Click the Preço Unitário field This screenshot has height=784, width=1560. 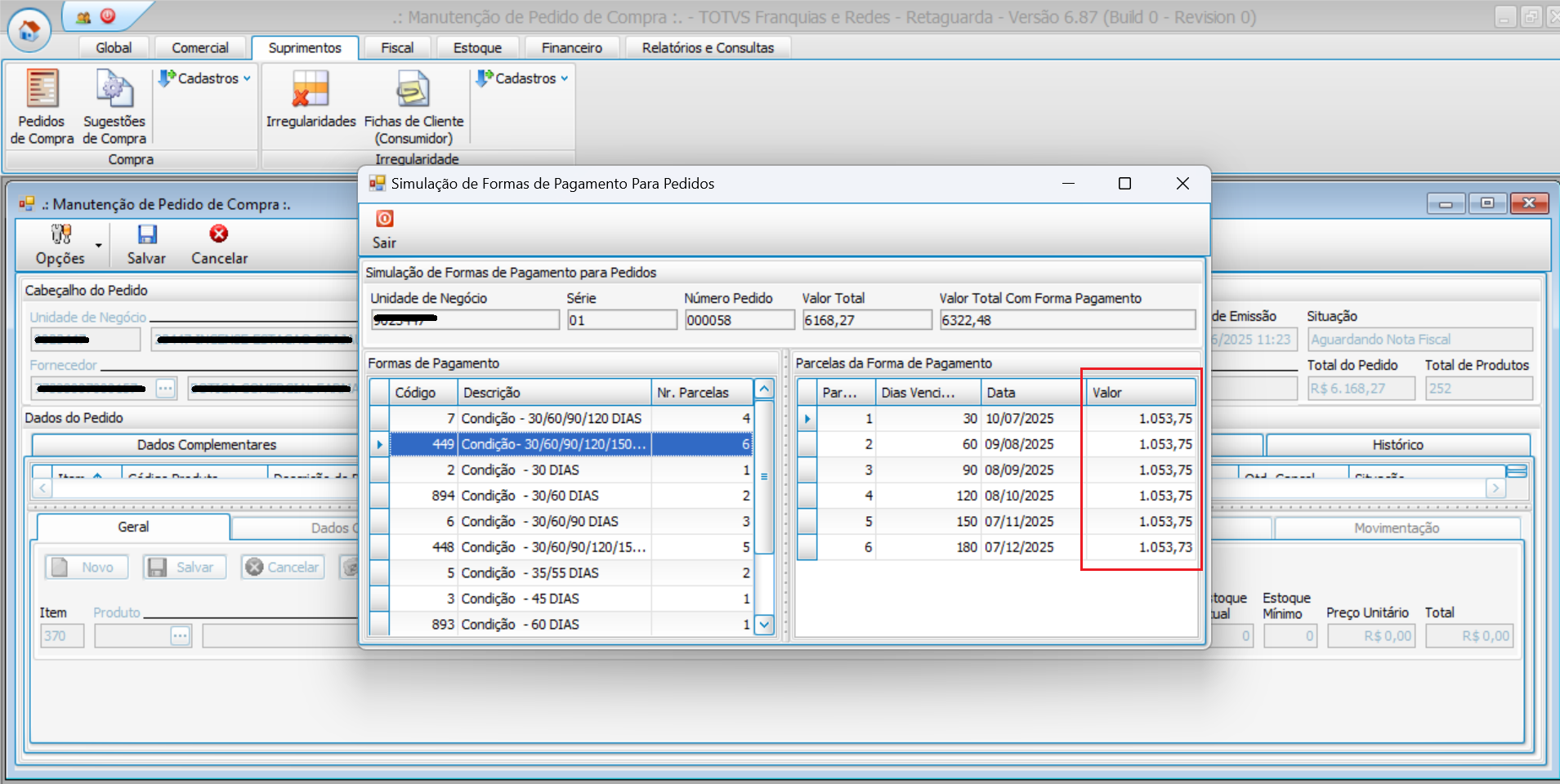click(x=1371, y=636)
